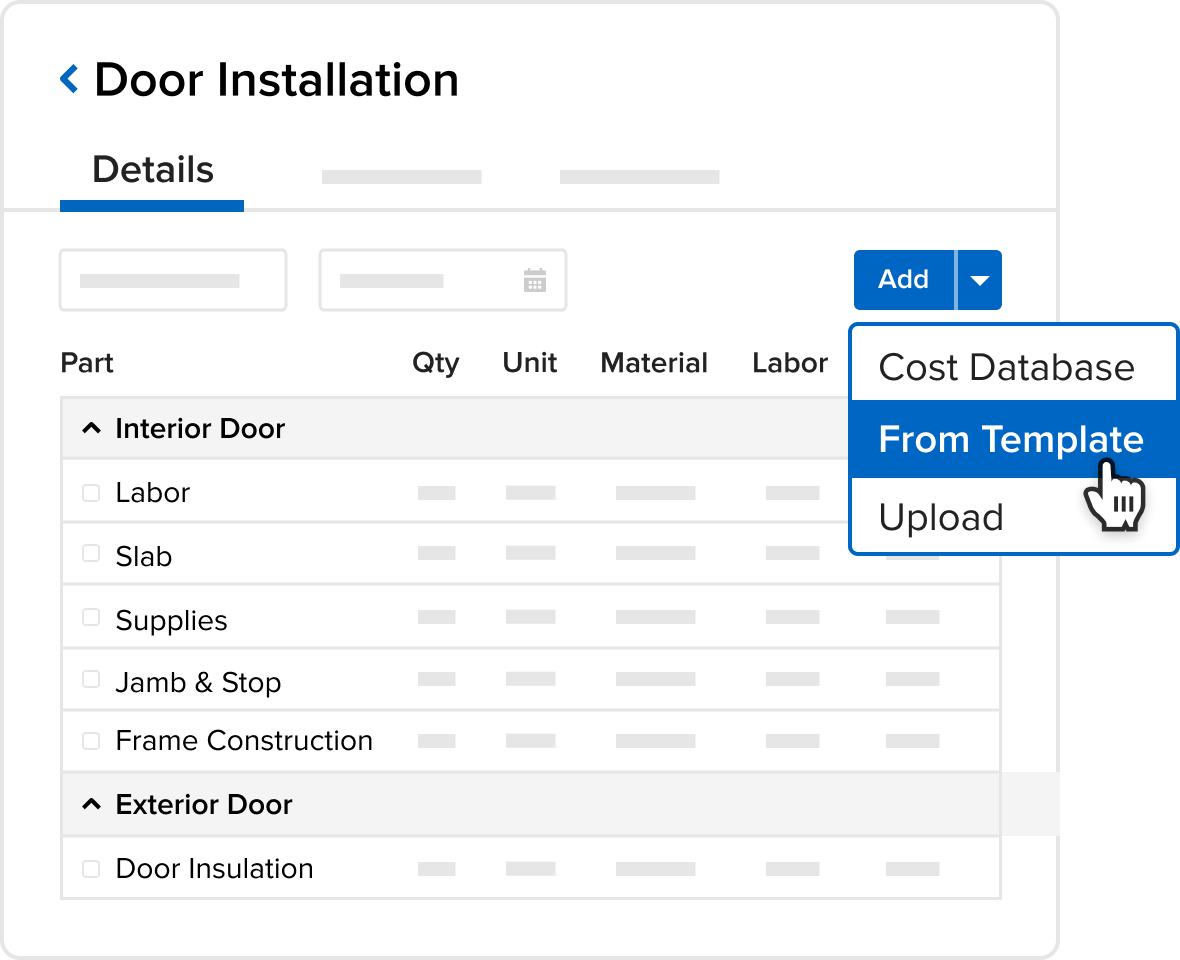The height and width of the screenshot is (960, 1180).
Task: Check the Slab row checkbox
Action: tap(91, 553)
